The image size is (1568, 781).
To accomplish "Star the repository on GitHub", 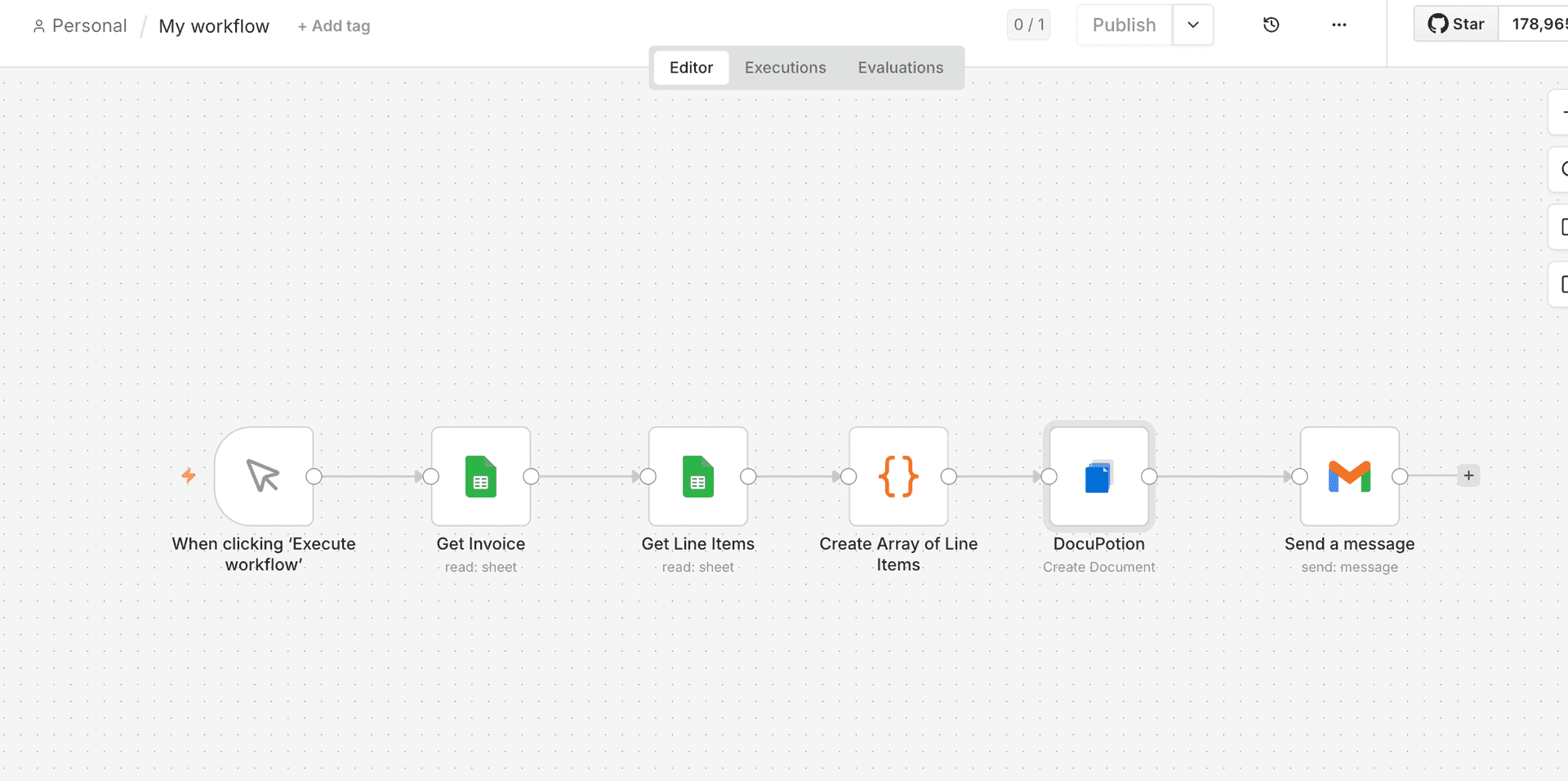I will tap(1466, 24).
